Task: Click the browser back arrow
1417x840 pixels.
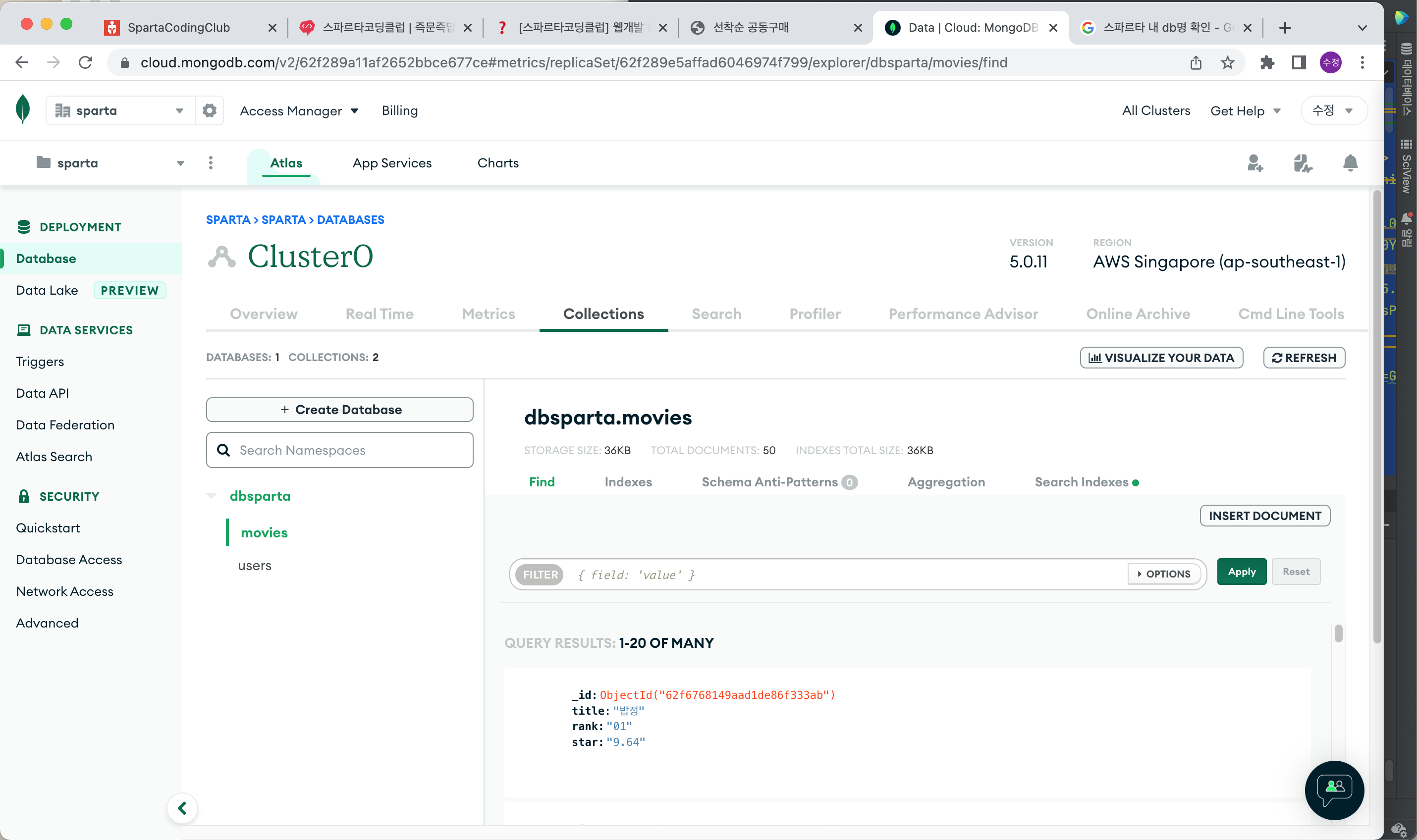Action: tap(21, 62)
